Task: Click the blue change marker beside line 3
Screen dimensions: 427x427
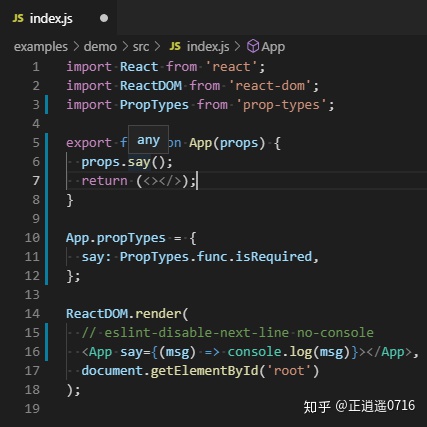Action: (x=46, y=105)
